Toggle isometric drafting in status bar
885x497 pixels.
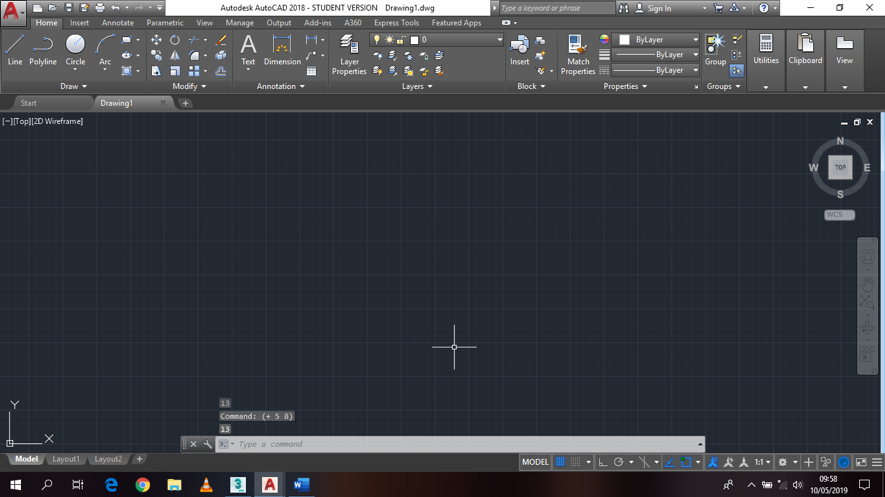(x=644, y=462)
